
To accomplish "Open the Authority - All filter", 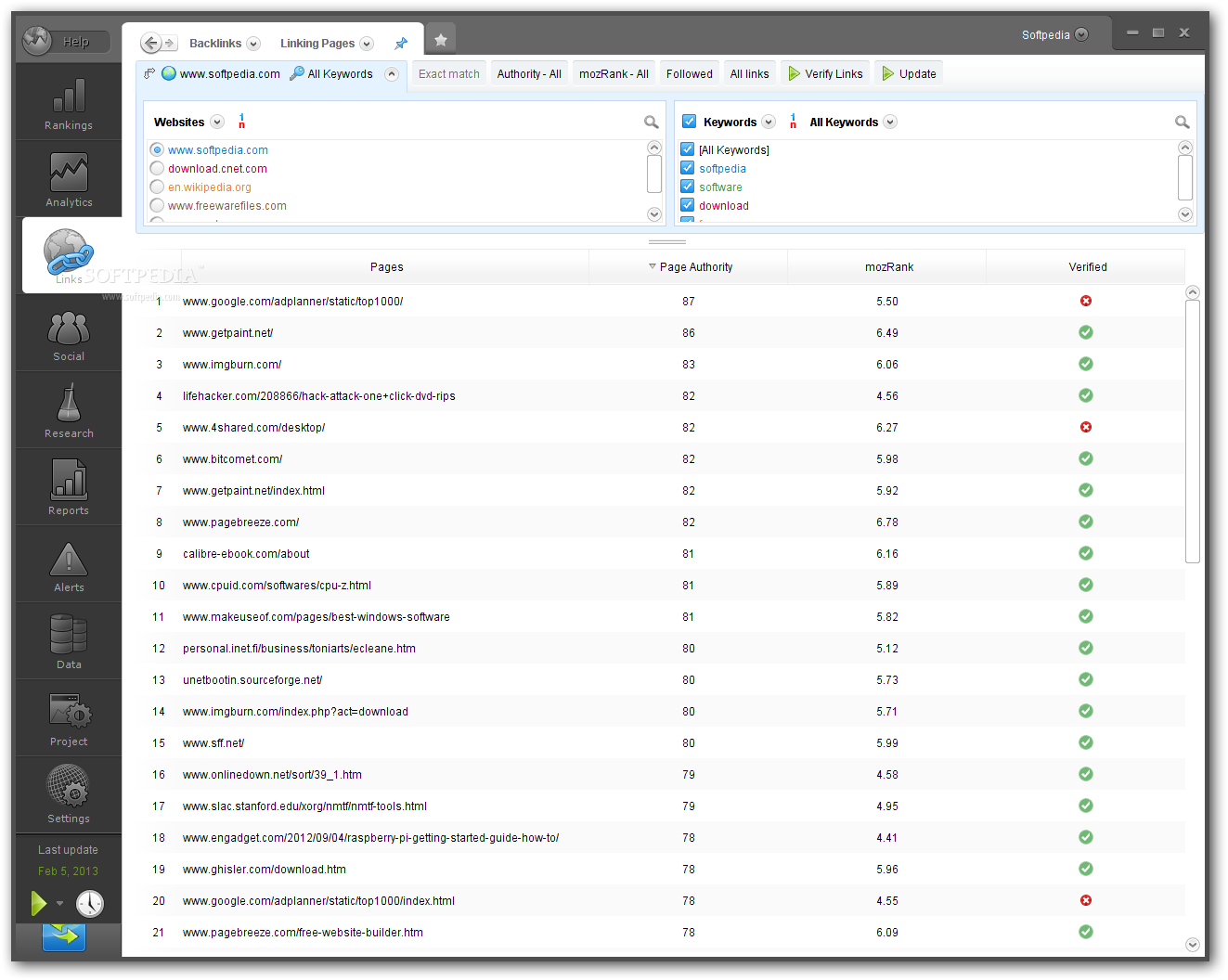I will click(x=529, y=74).
